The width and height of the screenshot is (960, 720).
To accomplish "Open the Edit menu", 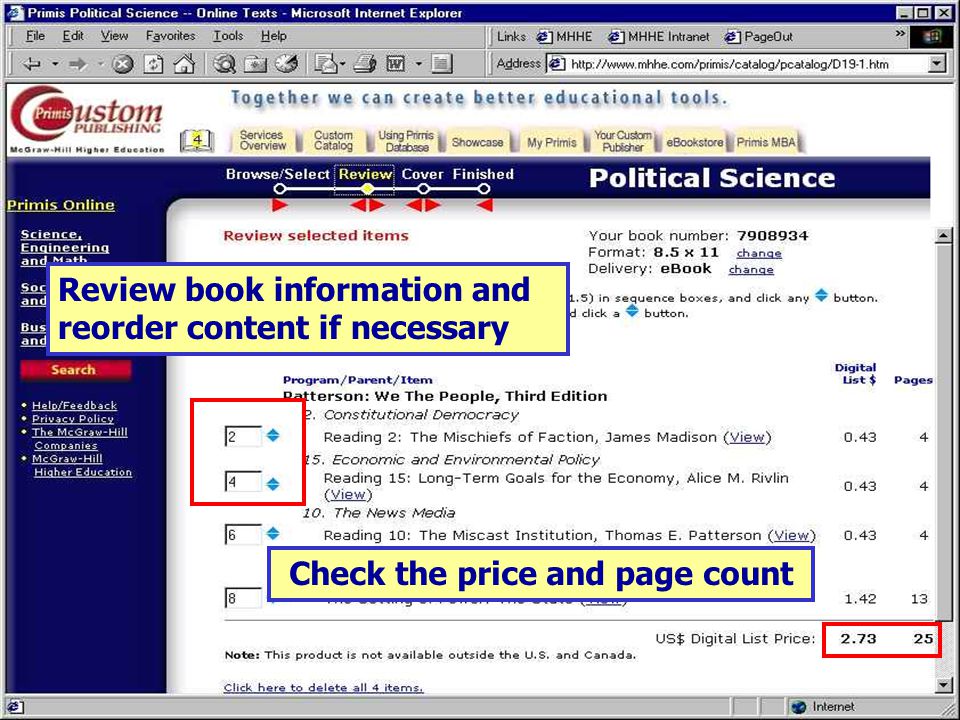I will point(73,36).
